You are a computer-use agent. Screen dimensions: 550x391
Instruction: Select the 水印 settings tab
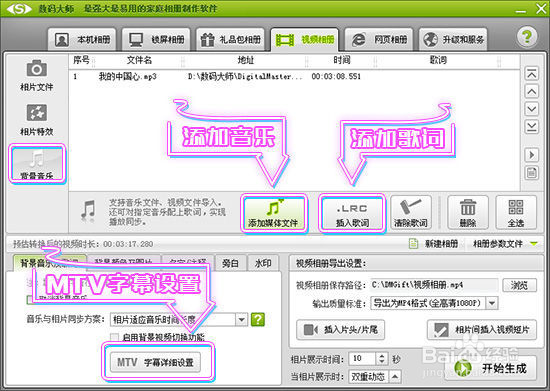[x=263, y=263]
